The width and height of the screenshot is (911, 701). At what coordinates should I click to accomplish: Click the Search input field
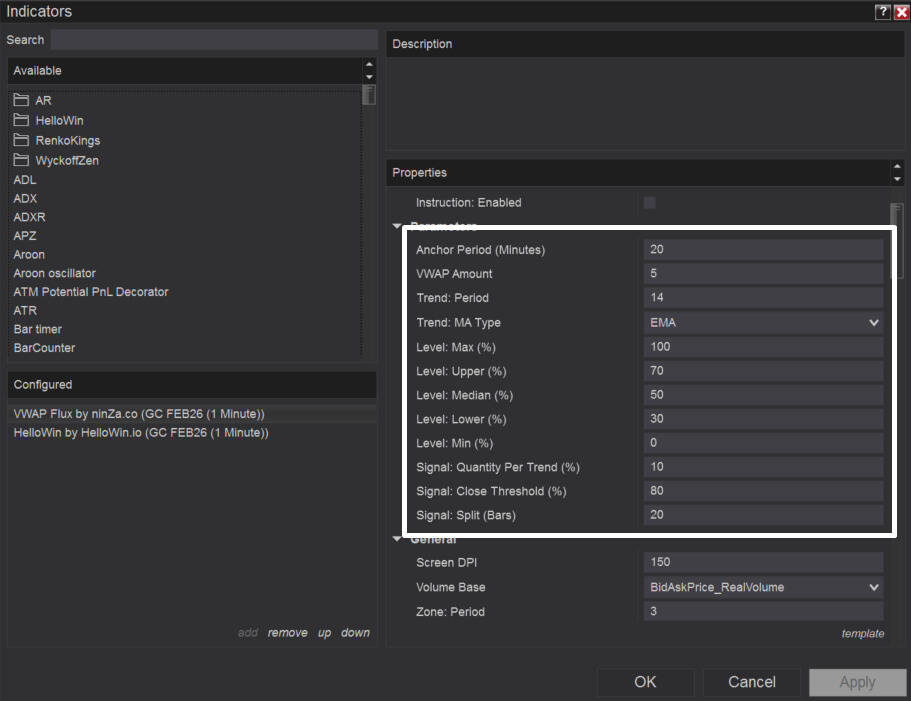point(214,40)
